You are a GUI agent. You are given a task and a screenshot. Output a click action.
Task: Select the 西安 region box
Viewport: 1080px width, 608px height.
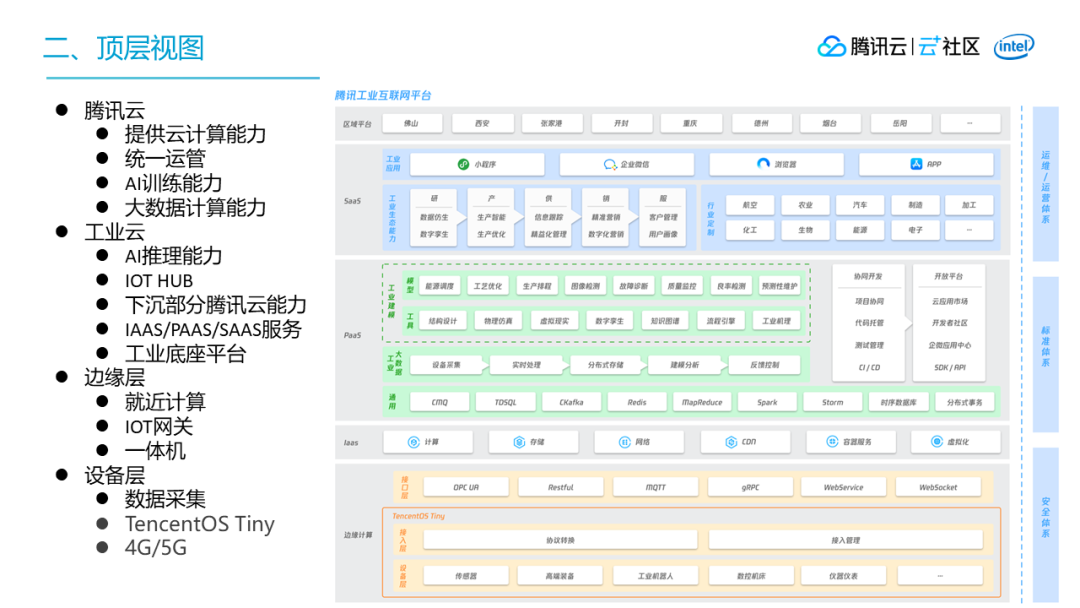482,124
